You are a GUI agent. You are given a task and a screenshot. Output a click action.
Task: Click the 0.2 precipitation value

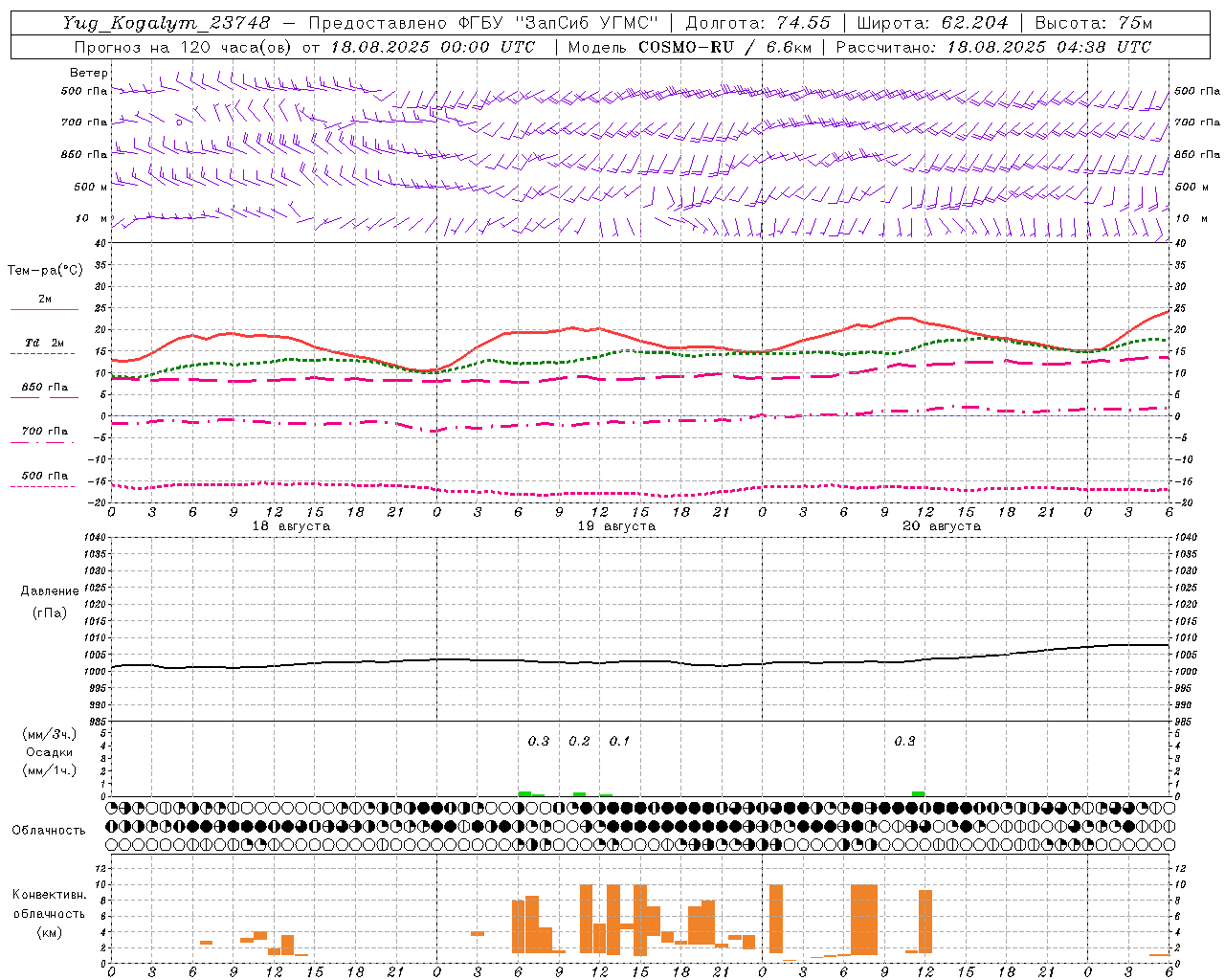579,741
